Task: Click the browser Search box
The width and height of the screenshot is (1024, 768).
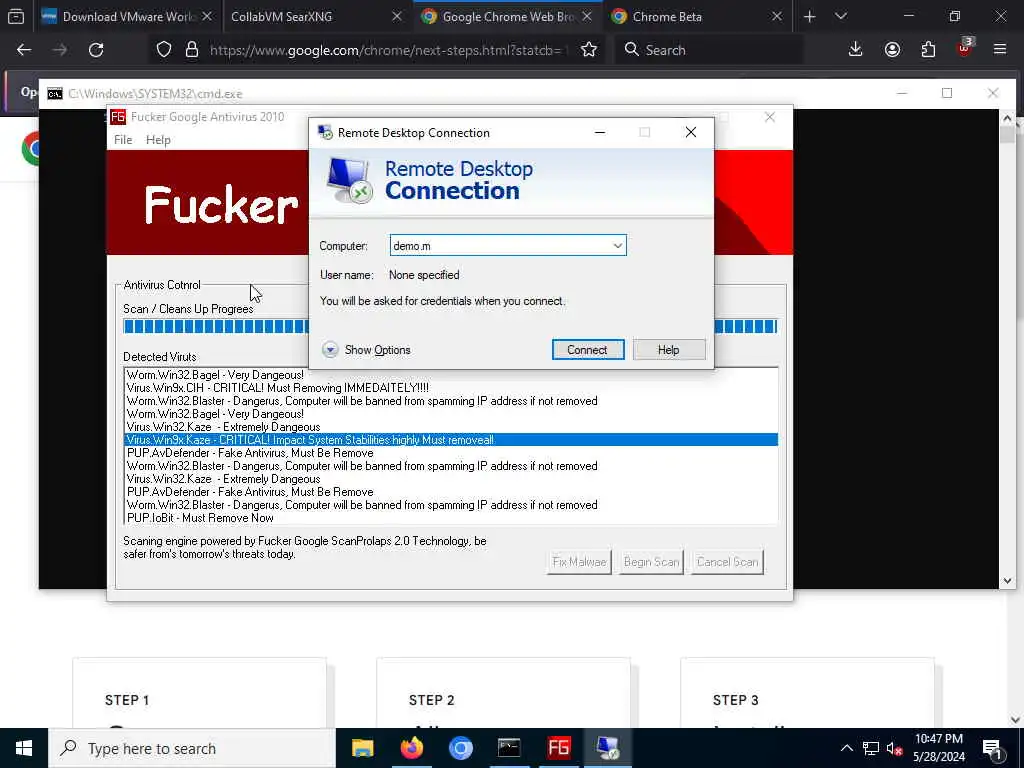Action: click(x=709, y=50)
